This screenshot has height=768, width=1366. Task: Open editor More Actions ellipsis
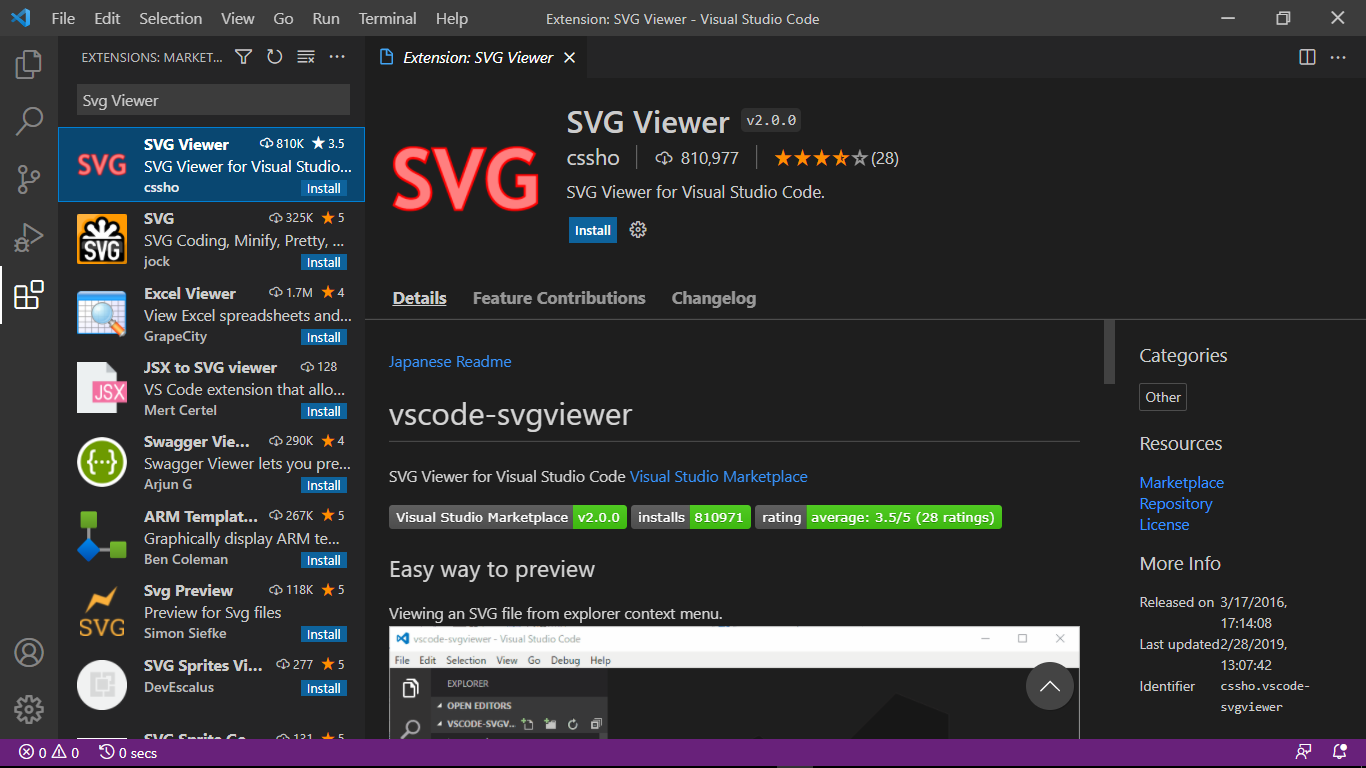point(1338,57)
